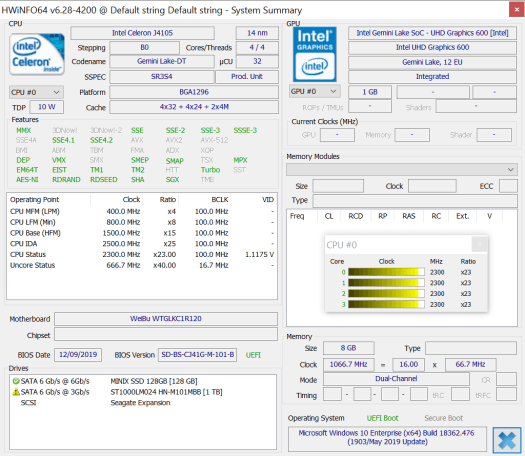Click the Platform BGA1296 field

pos(194,92)
